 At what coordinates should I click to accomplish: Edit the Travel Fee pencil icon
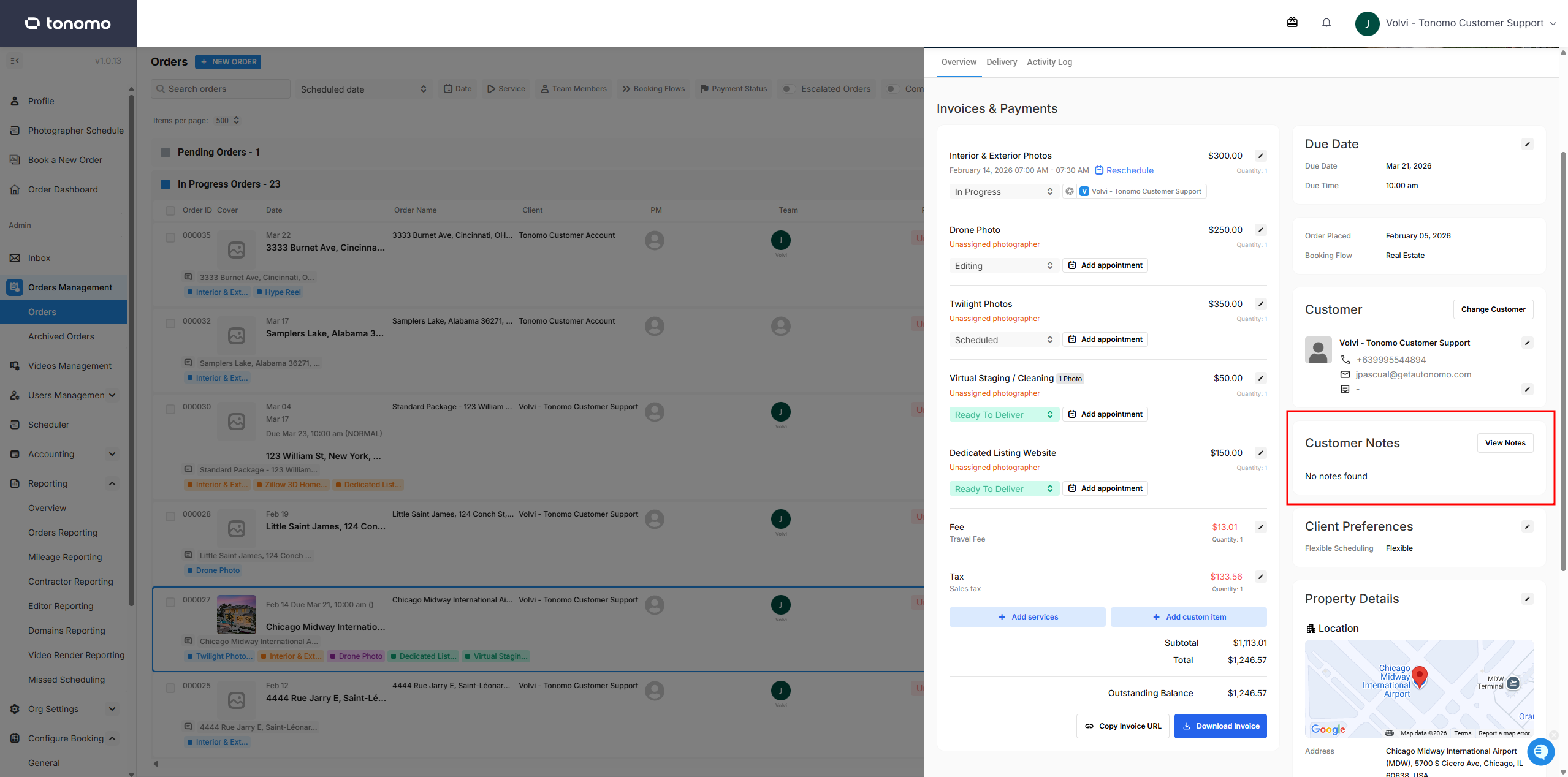1261,527
